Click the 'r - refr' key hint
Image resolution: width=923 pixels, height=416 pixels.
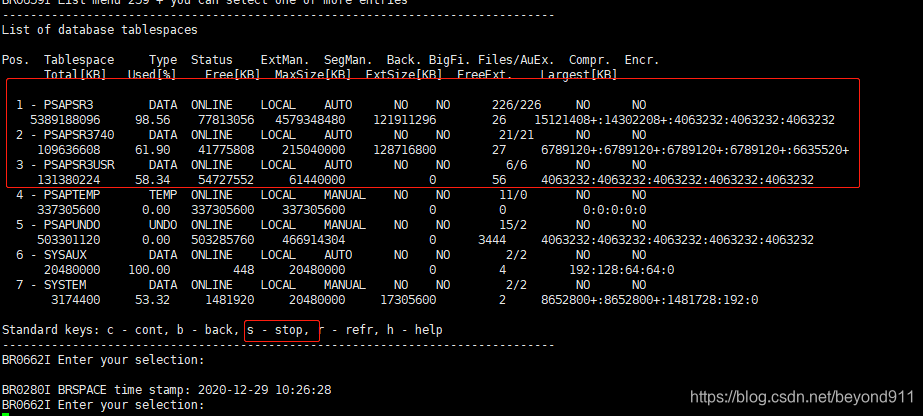coord(346,330)
